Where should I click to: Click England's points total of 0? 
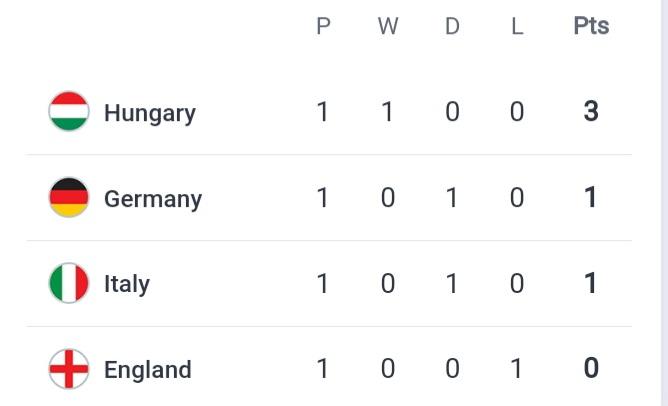point(591,369)
